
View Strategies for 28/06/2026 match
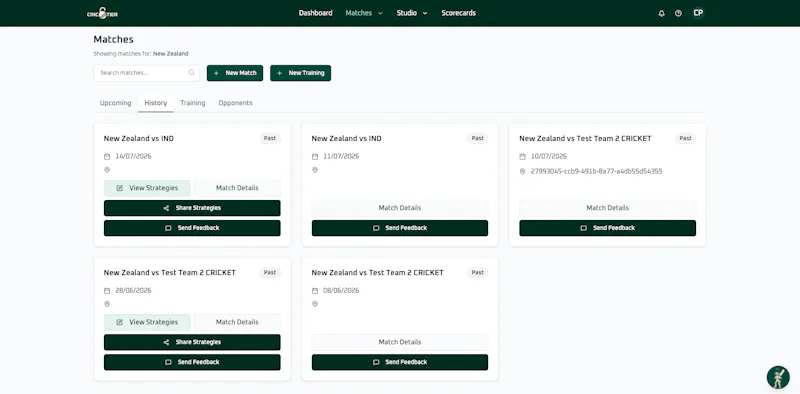tap(147, 323)
